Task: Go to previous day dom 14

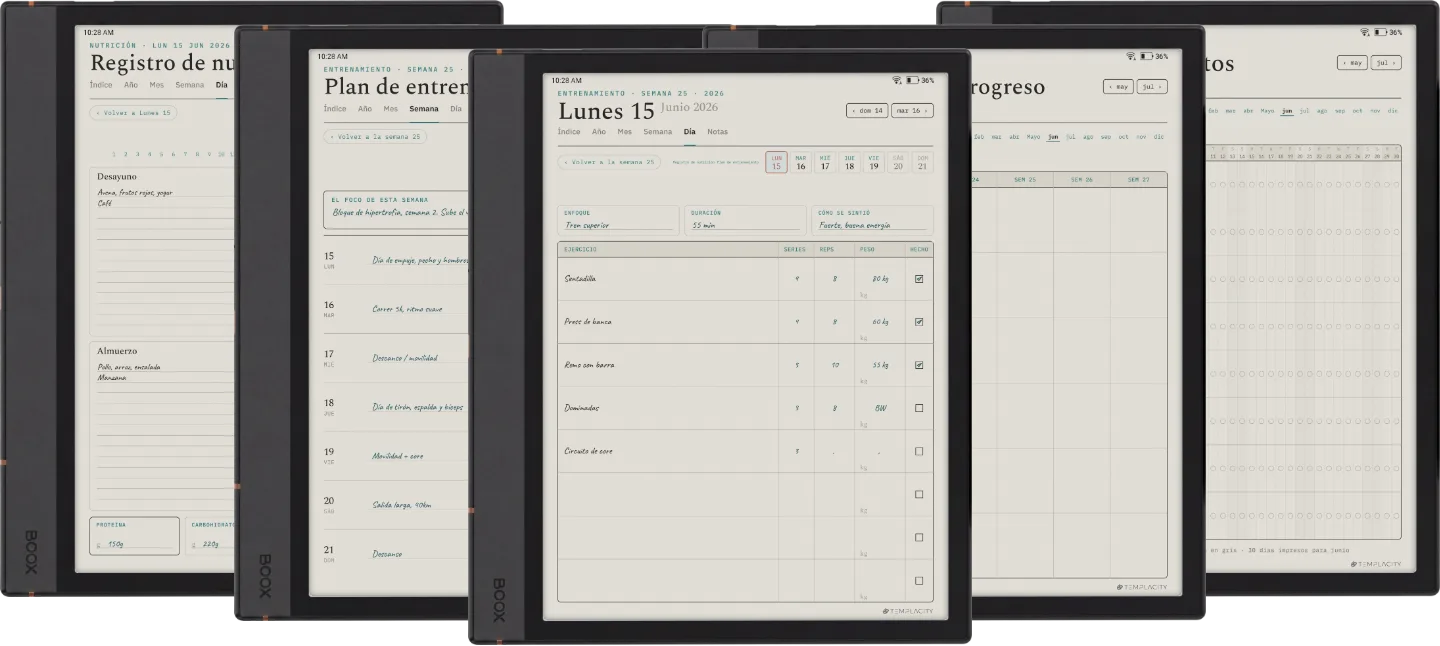Action: click(867, 110)
